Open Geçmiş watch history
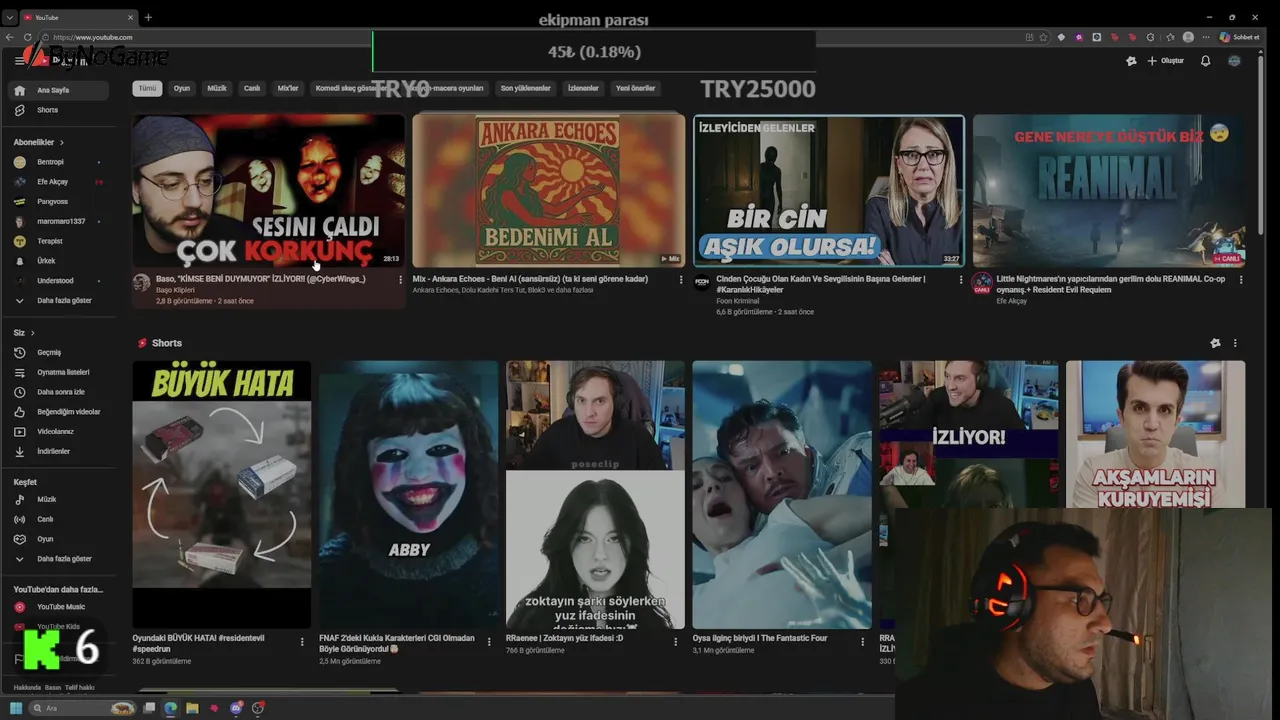The width and height of the screenshot is (1280, 720). pyautogui.click(x=58, y=352)
